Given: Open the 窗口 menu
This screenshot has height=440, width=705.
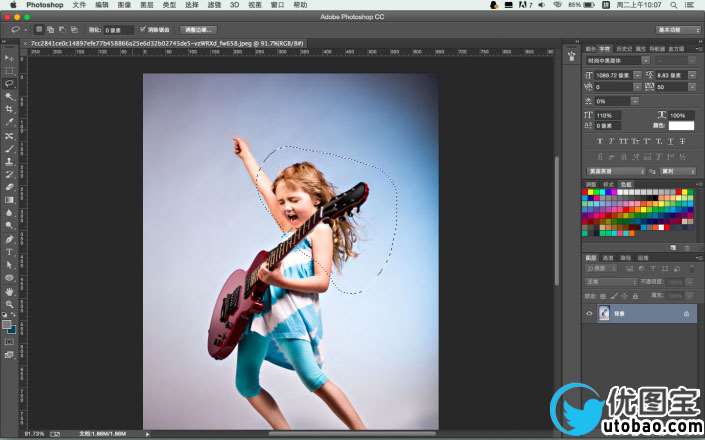Looking at the screenshot, I should [277, 5].
